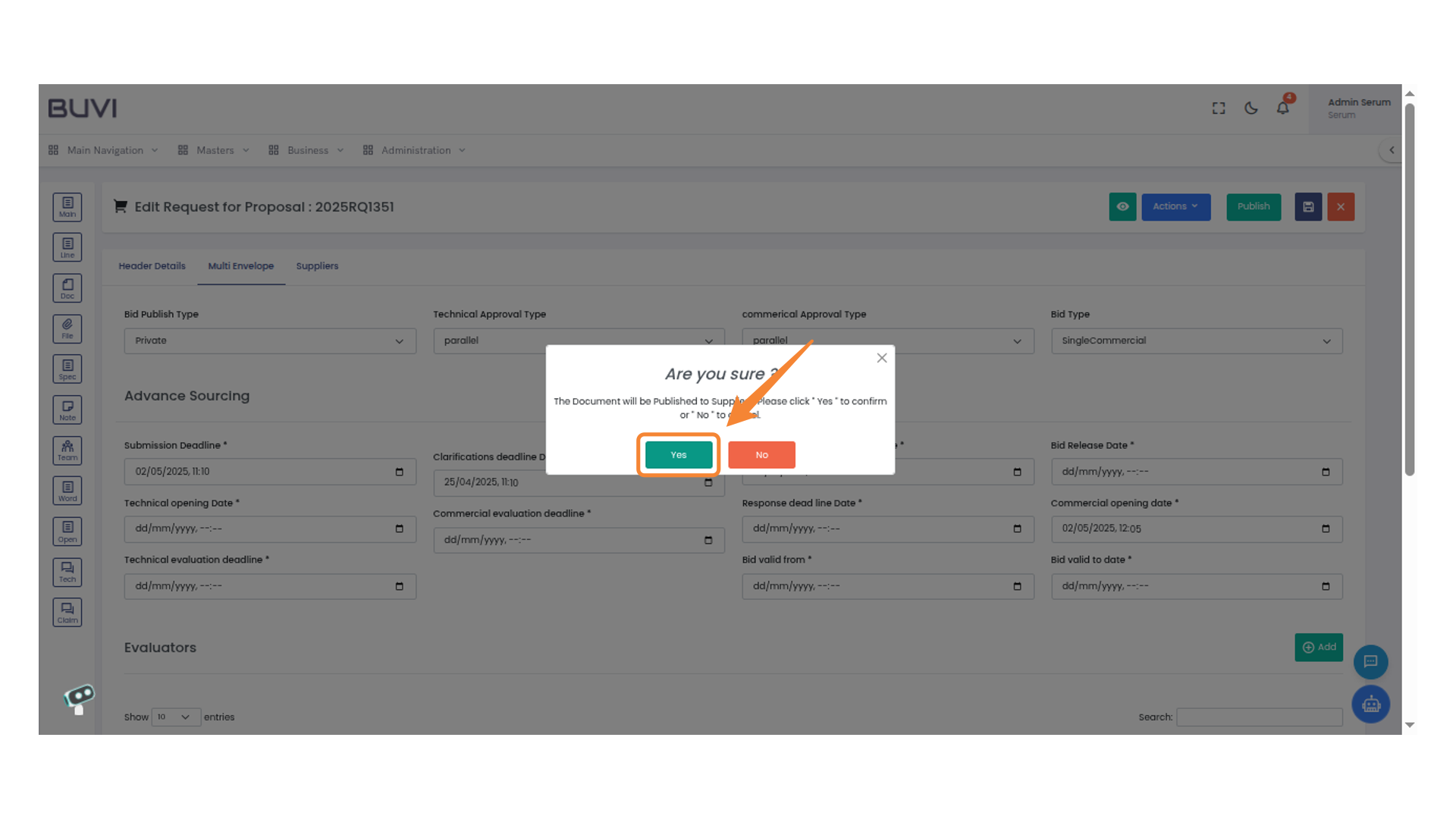This screenshot has height=819, width=1456.
Task: Click the Note sidebar icon
Action: (x=67, y=410)
